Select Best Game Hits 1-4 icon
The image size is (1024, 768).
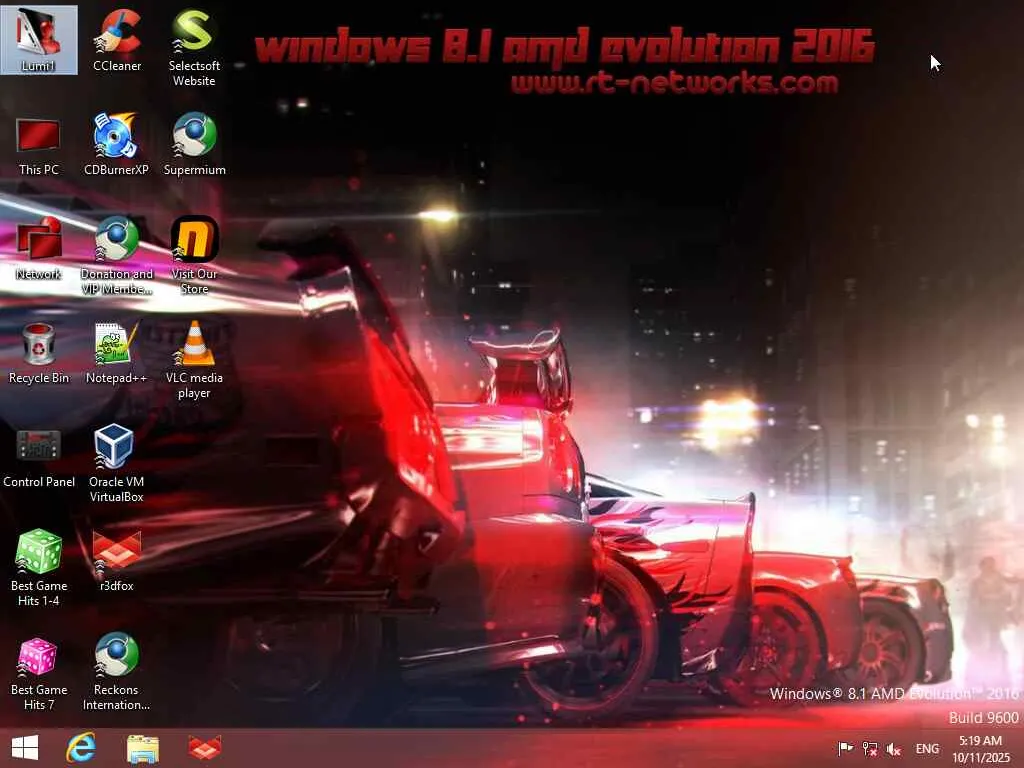tap(39, 568)
